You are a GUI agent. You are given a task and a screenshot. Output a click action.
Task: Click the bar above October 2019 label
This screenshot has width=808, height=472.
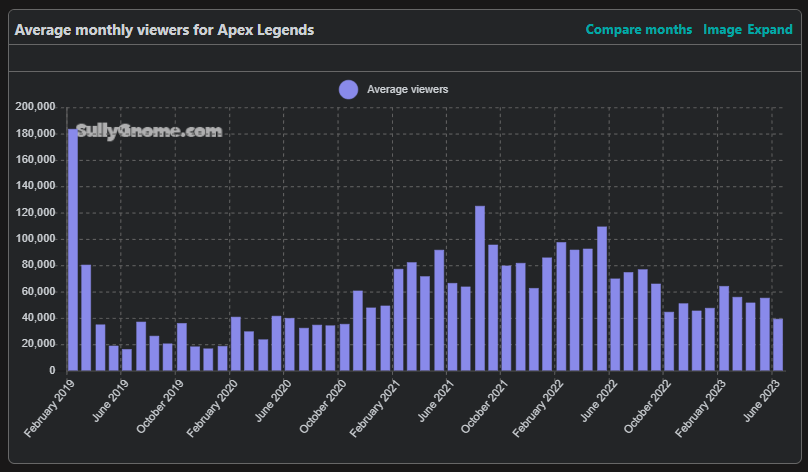point(181,347)
